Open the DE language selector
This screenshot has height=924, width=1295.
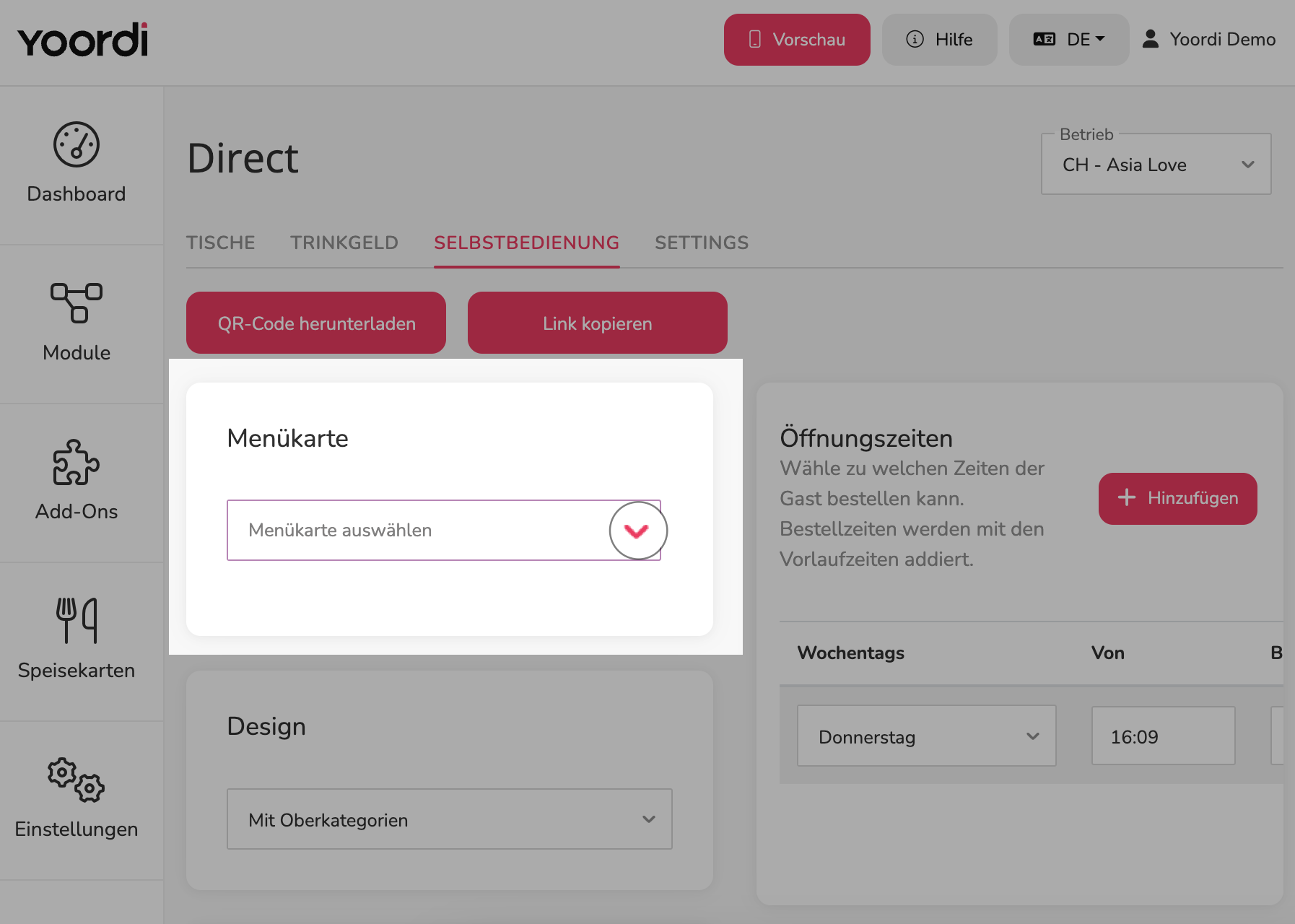click(x=1069, y=40)
